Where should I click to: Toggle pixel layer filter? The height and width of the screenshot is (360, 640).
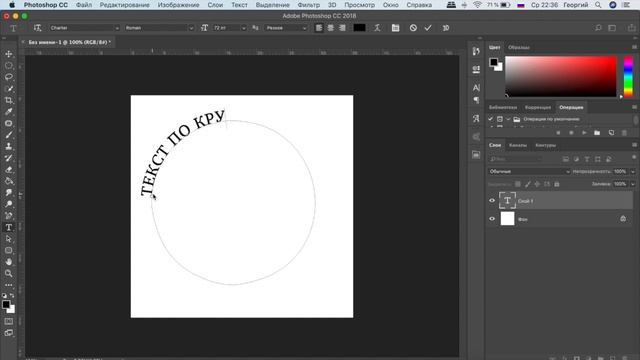(x=565, y=159)
